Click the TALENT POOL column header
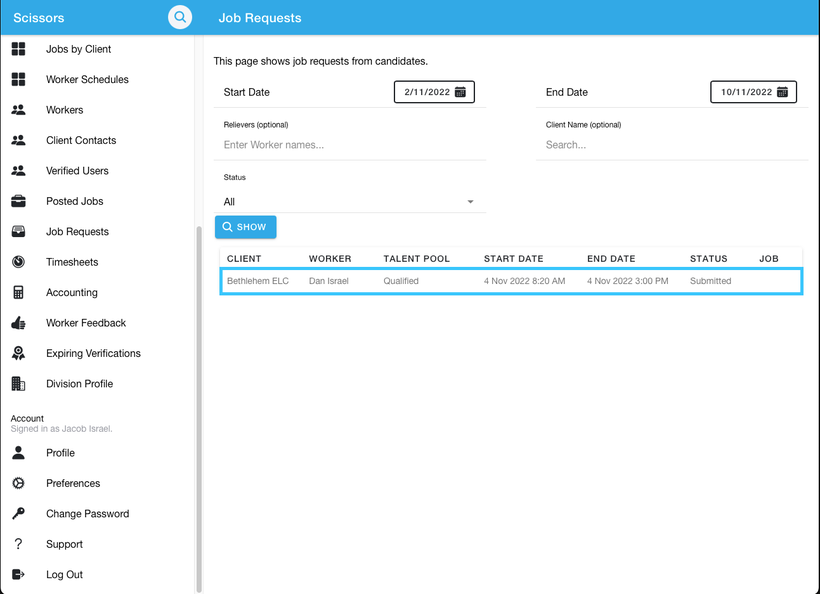Screen dimensions: 820x594 coord(416,259)
